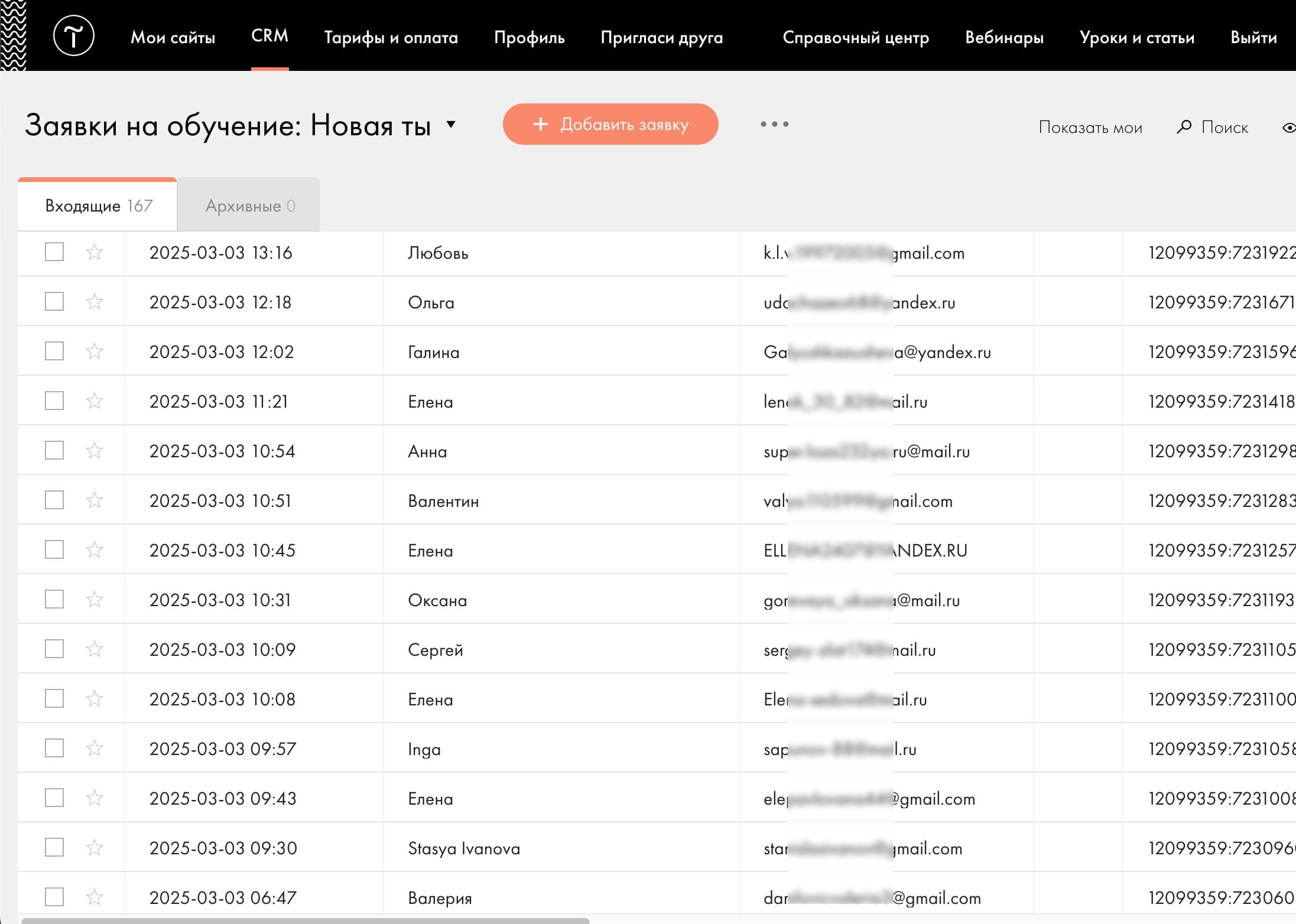Open Мои сайты menu item

pyautogui.click(x=173, y=37)
